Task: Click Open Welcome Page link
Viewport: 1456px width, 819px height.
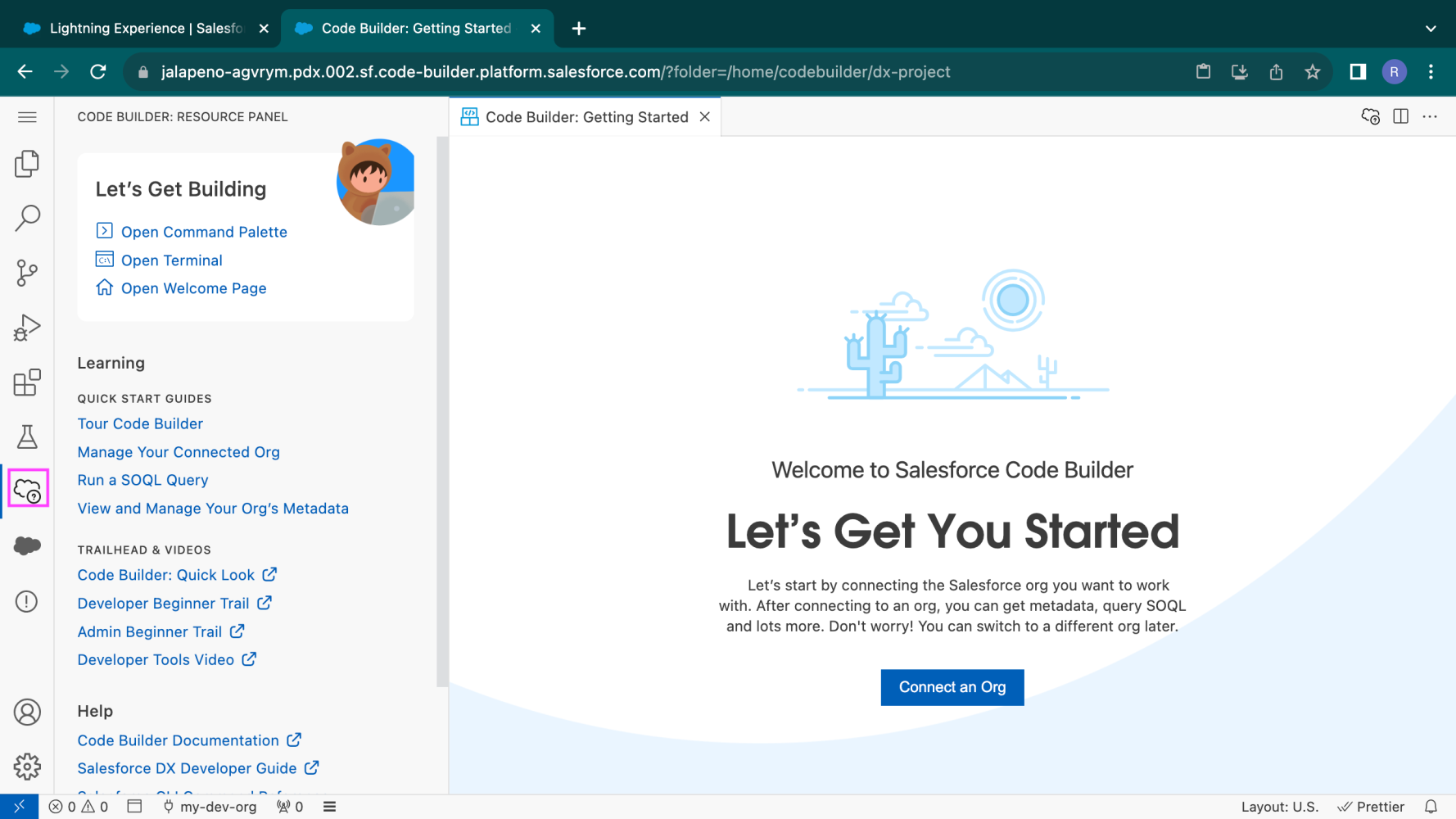Action: (x=193, y=288)
